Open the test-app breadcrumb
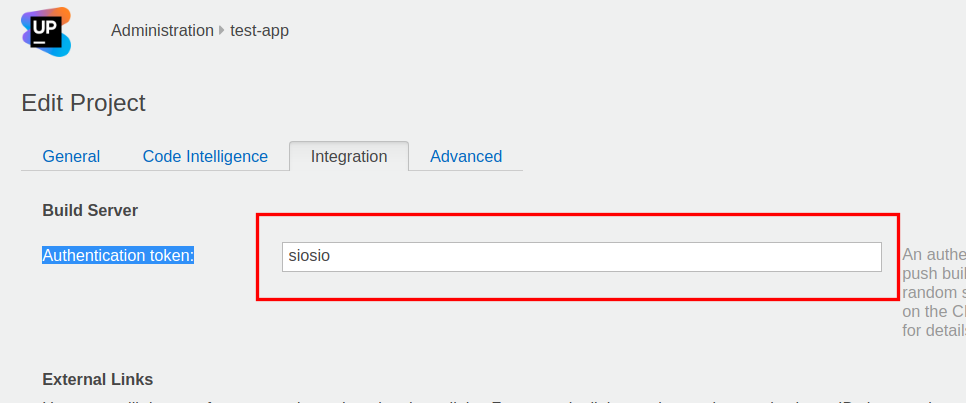966x403 pixels. 259,30
